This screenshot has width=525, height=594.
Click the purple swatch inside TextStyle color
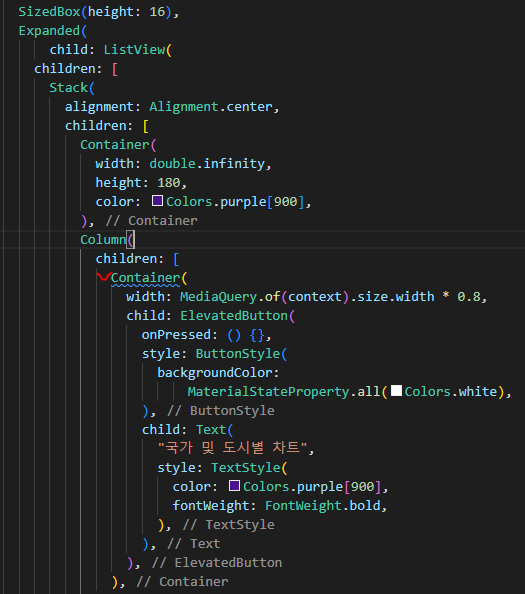pos(234,486)
